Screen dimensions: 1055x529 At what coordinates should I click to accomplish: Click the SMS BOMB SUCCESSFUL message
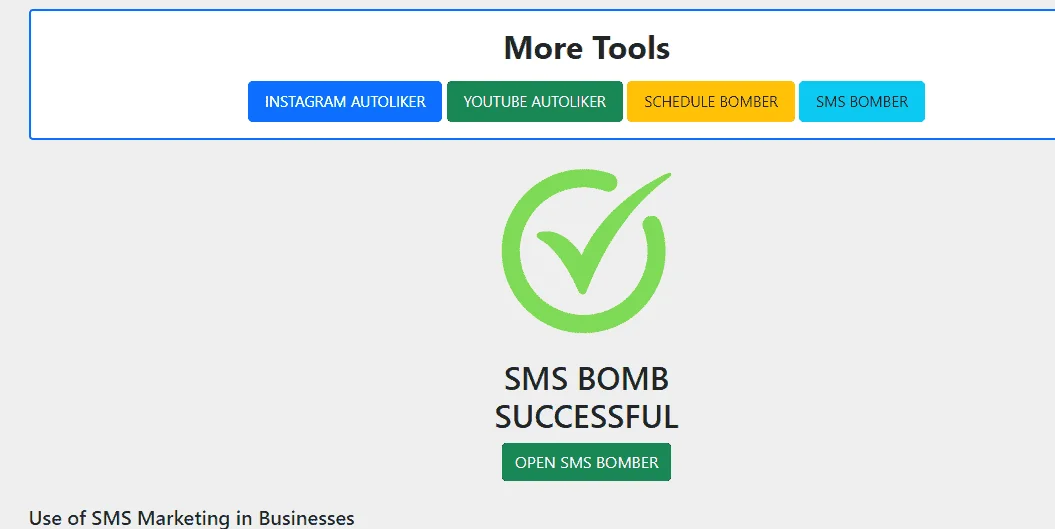point(586,398)
